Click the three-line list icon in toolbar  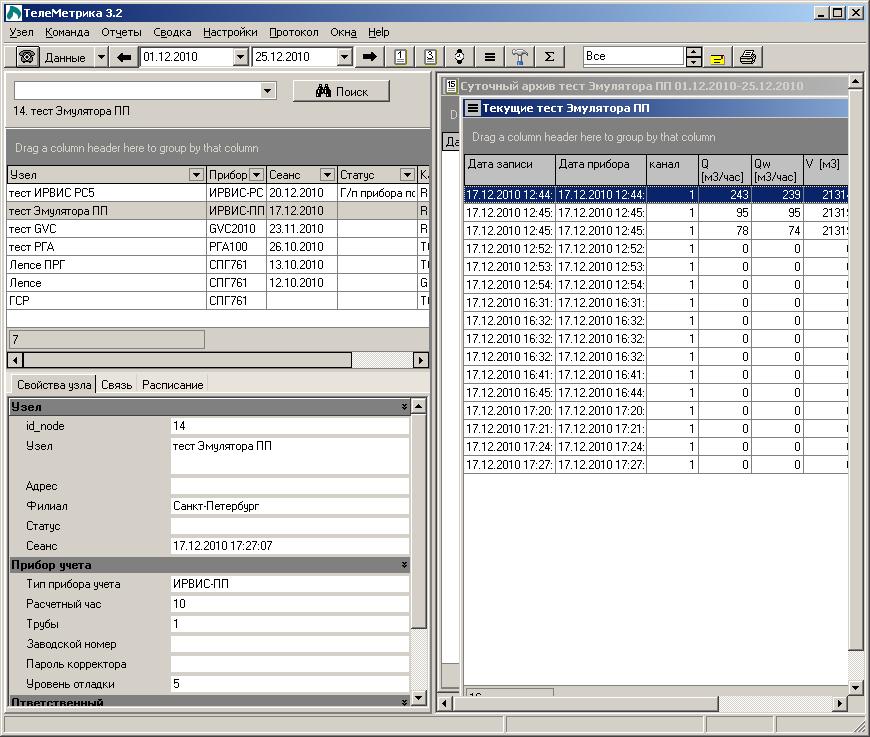(x=489, y=57)
